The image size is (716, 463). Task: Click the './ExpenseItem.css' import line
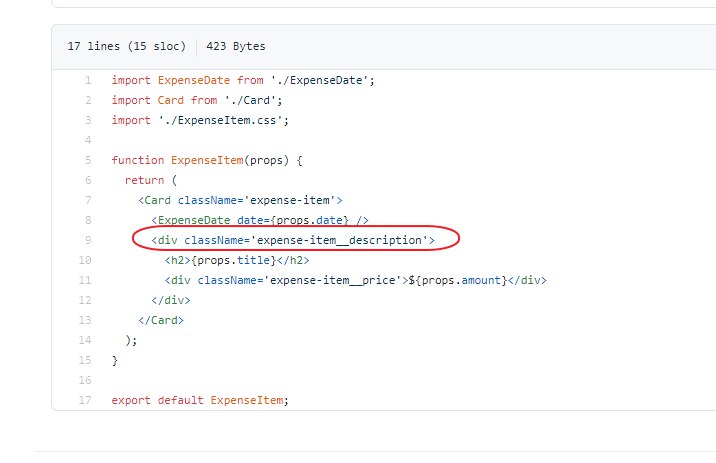[200, 120]
